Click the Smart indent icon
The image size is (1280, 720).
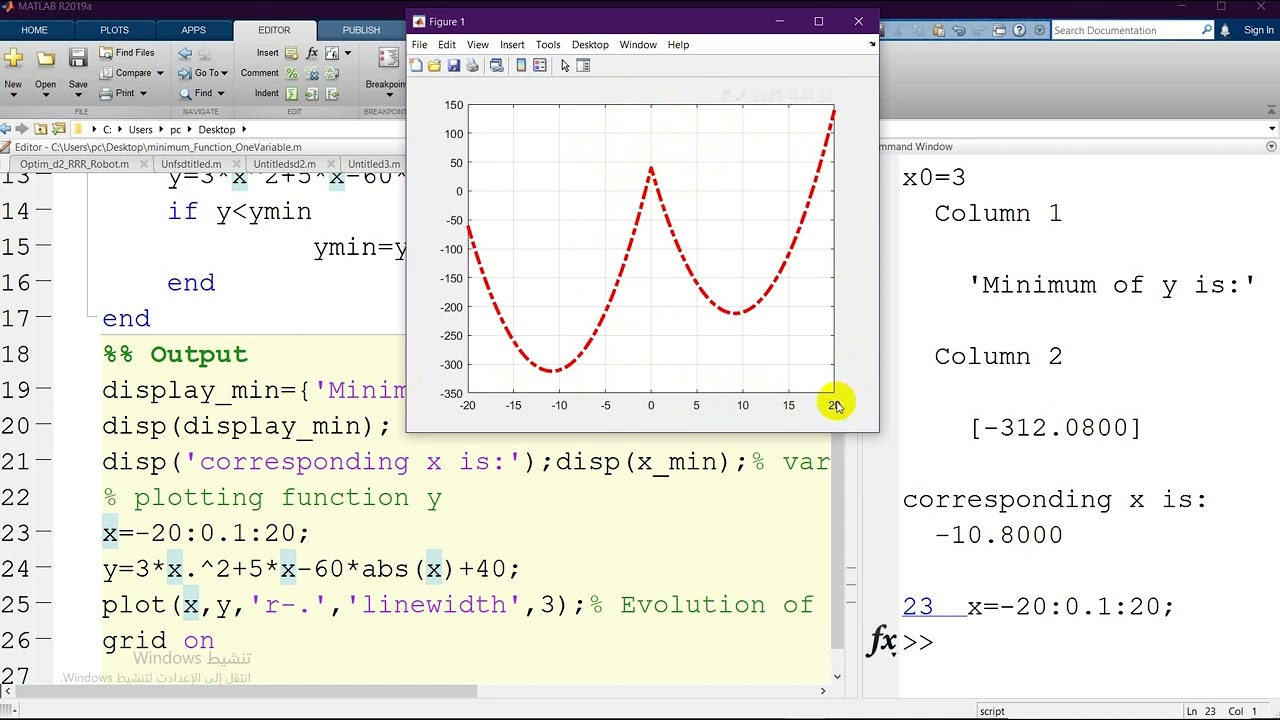click(291, 93)
